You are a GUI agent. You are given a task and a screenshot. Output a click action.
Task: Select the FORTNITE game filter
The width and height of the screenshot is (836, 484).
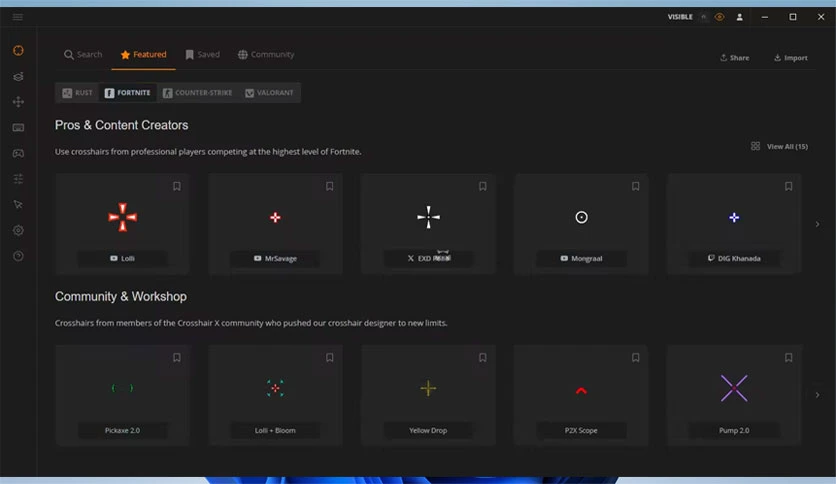point(127,93)
